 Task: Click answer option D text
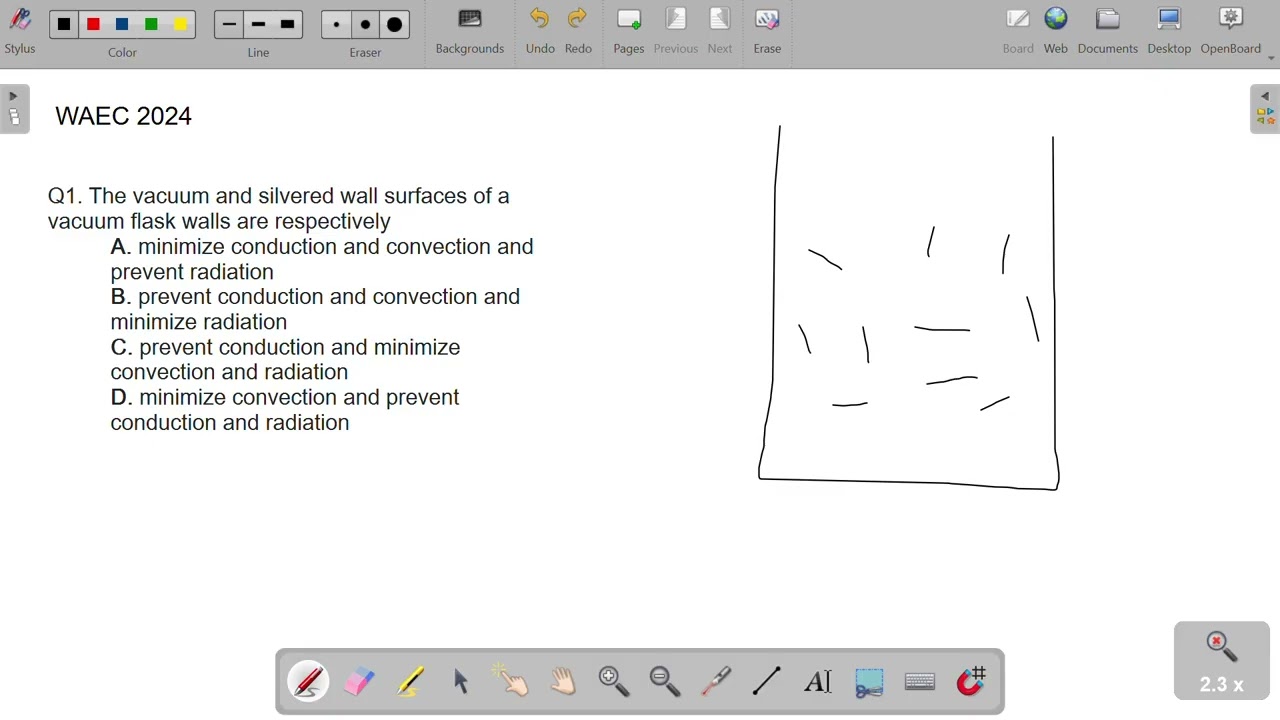[285, 410]
